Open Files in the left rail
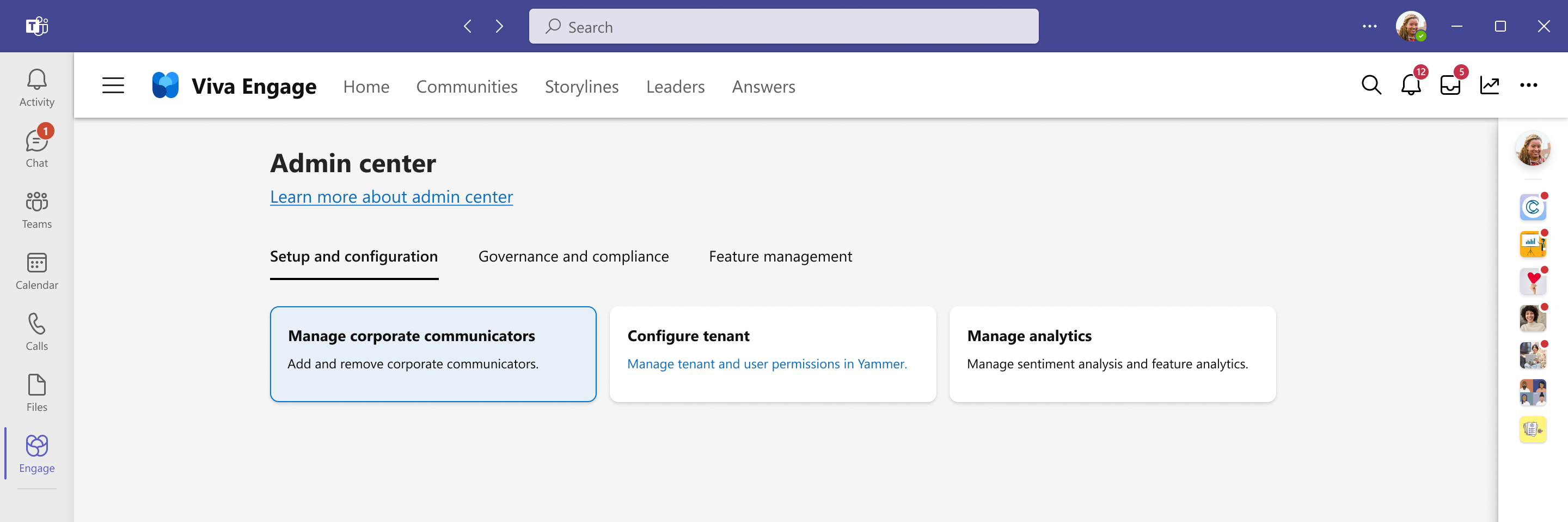 pos(36,392)
